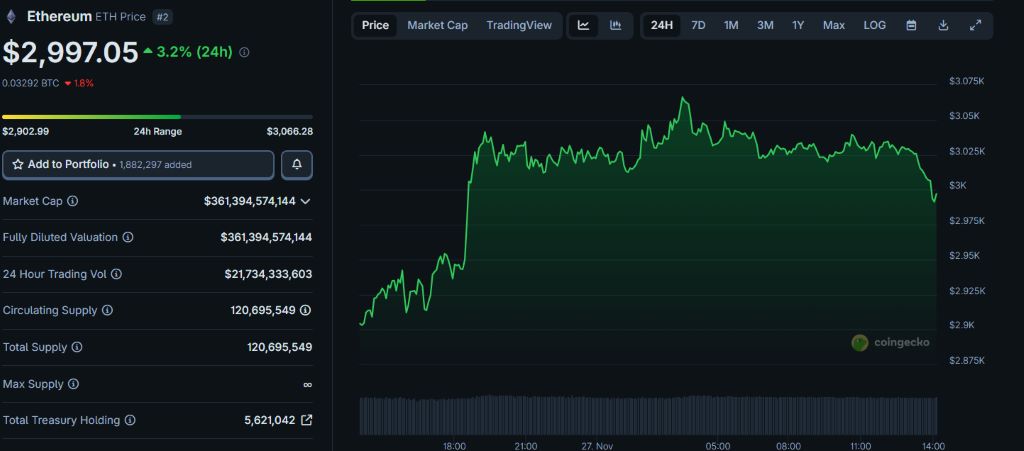The image size is (1024, 451).
Task: Click the price alert bell icon
Action: (x=297, y=164)
